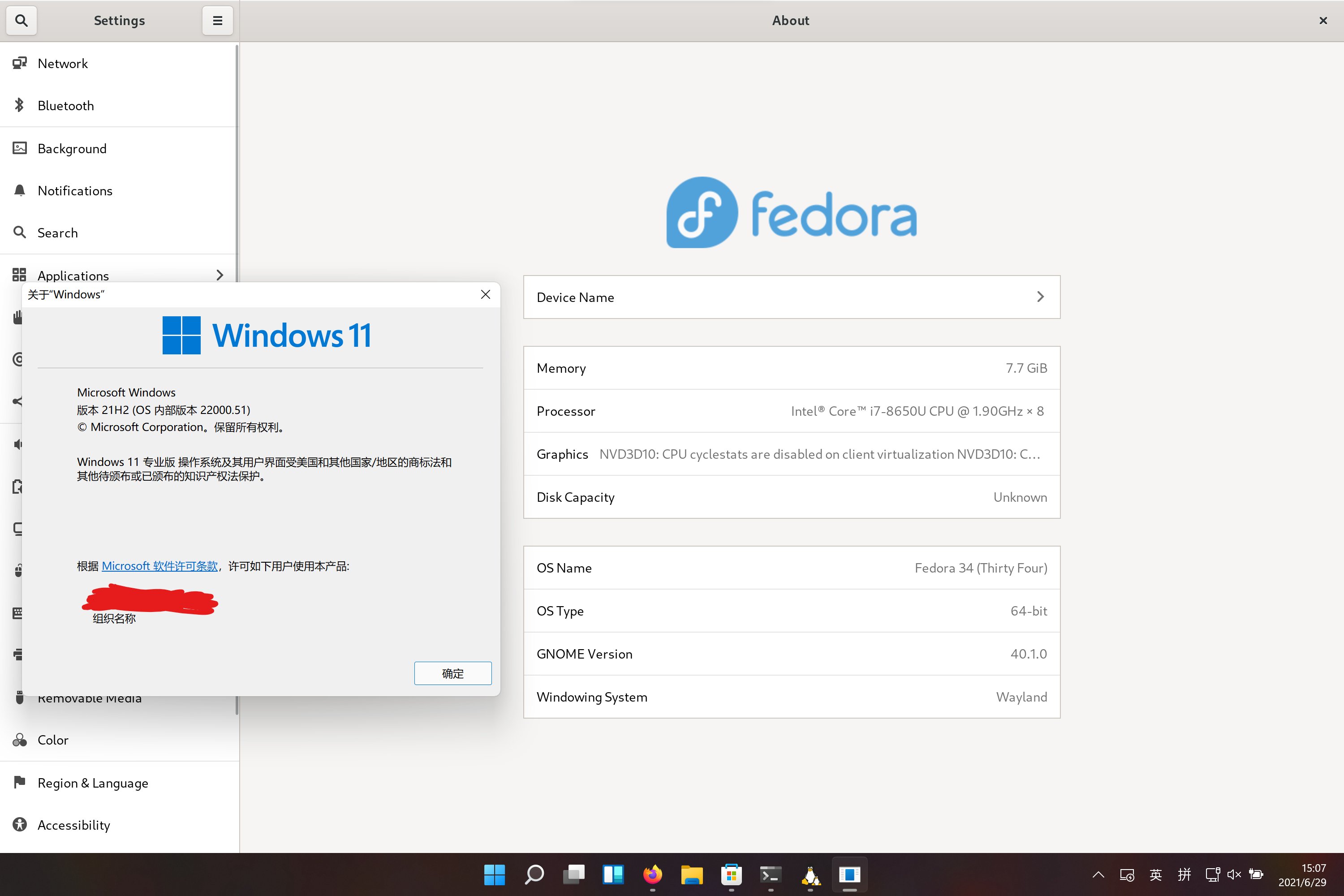Click the Disk Capacity Unknown value
Screen dimensions: 1344x896
[1020, 497]
